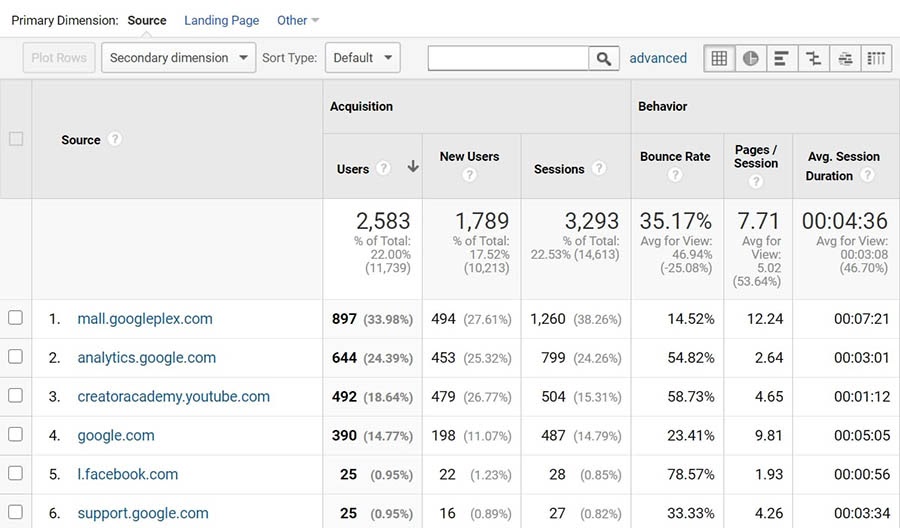This screenshot has width=900, height=528.
Task: Sort by Sessions column header
Action: click(x=559, y=169)
